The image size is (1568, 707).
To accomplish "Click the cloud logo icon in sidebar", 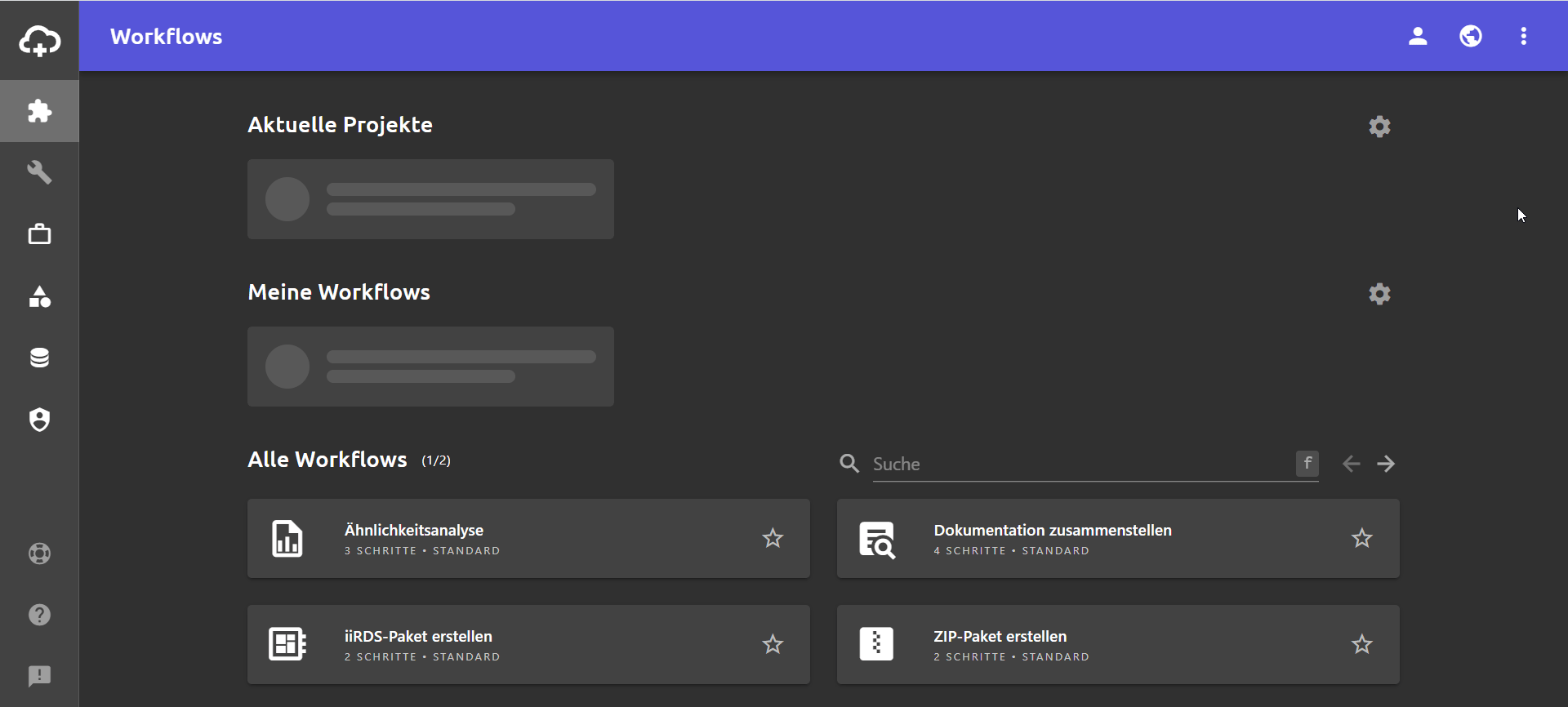I will [39, 40].
